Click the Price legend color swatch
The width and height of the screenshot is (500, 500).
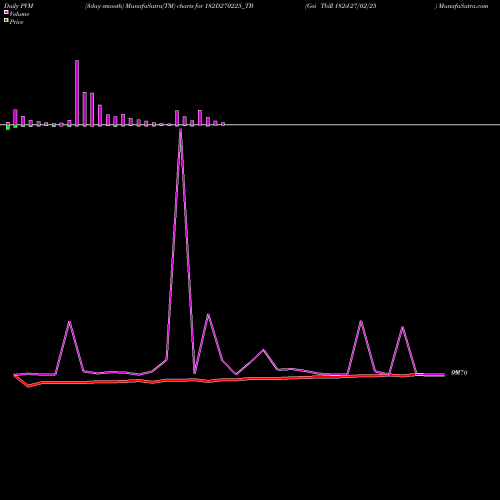[x=6, y=21]
